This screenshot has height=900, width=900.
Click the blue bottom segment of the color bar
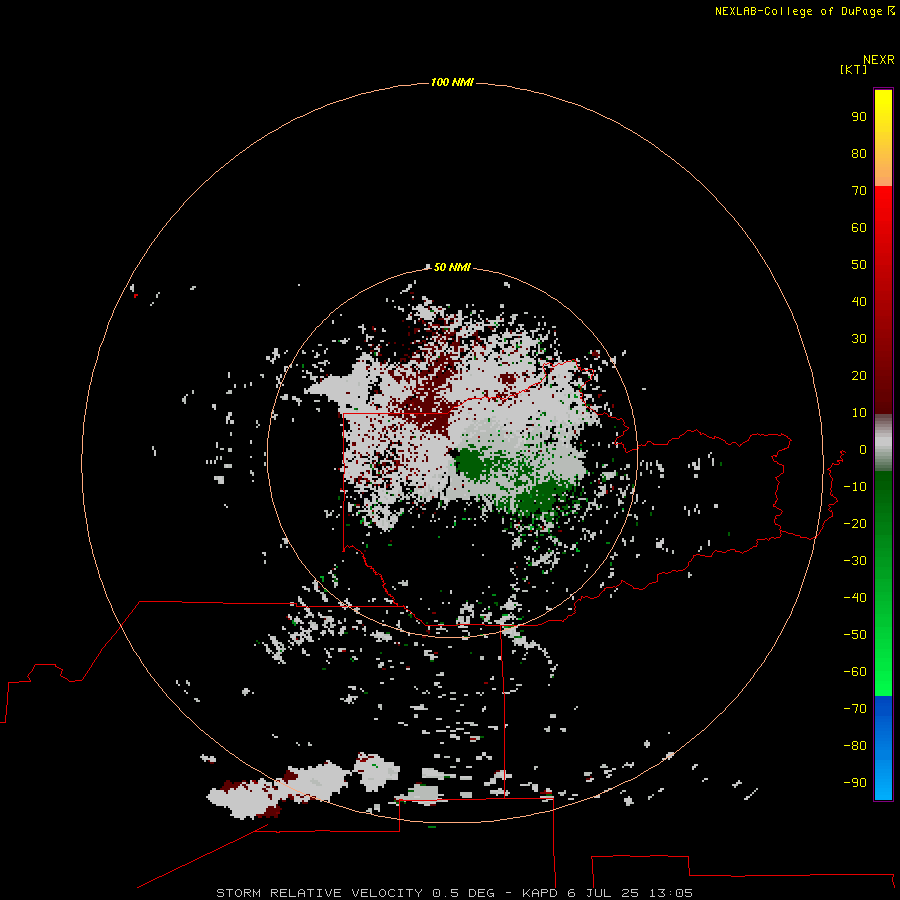pyautogui.click(x=883, y=748)
